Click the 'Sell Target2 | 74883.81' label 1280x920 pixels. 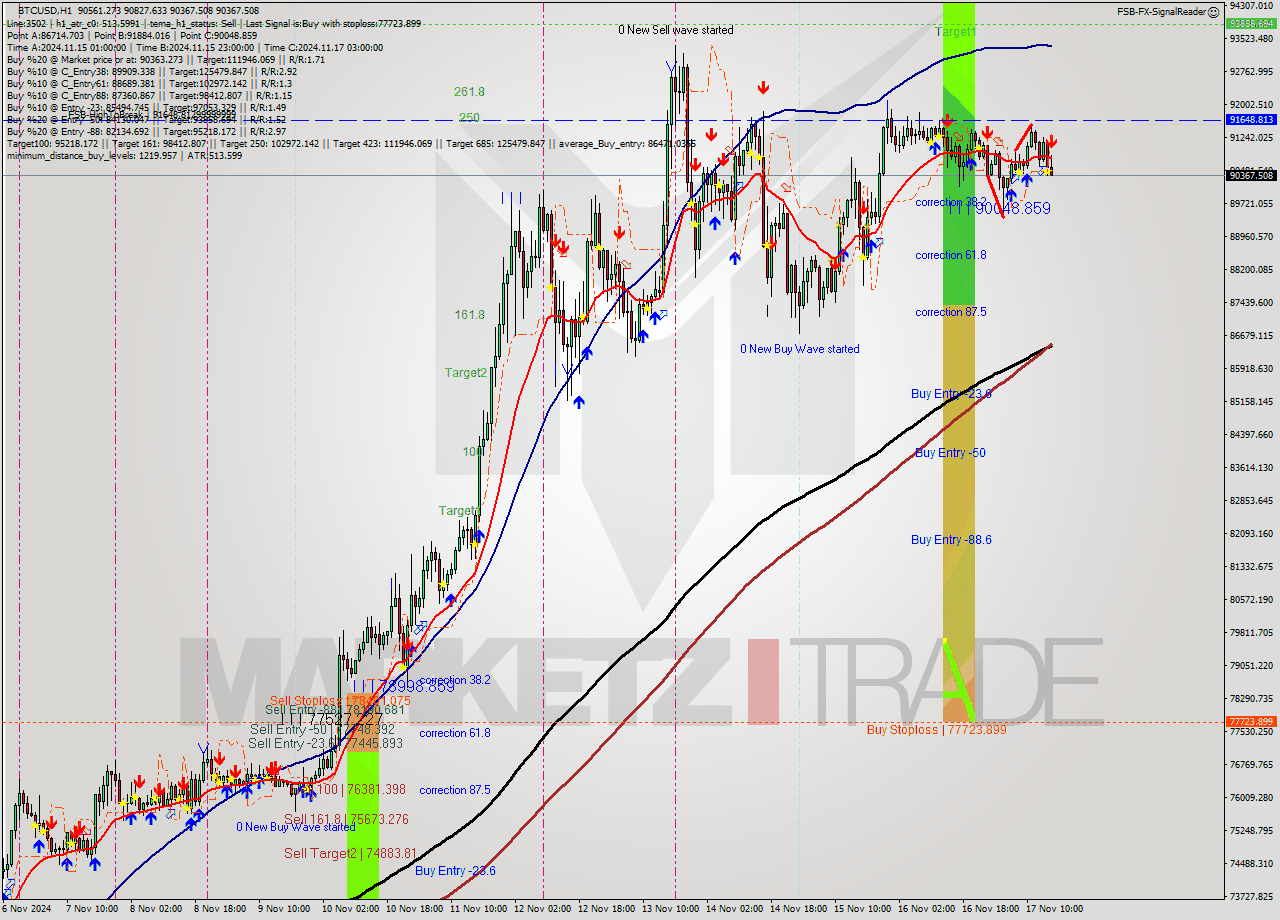tap(350, 853)
